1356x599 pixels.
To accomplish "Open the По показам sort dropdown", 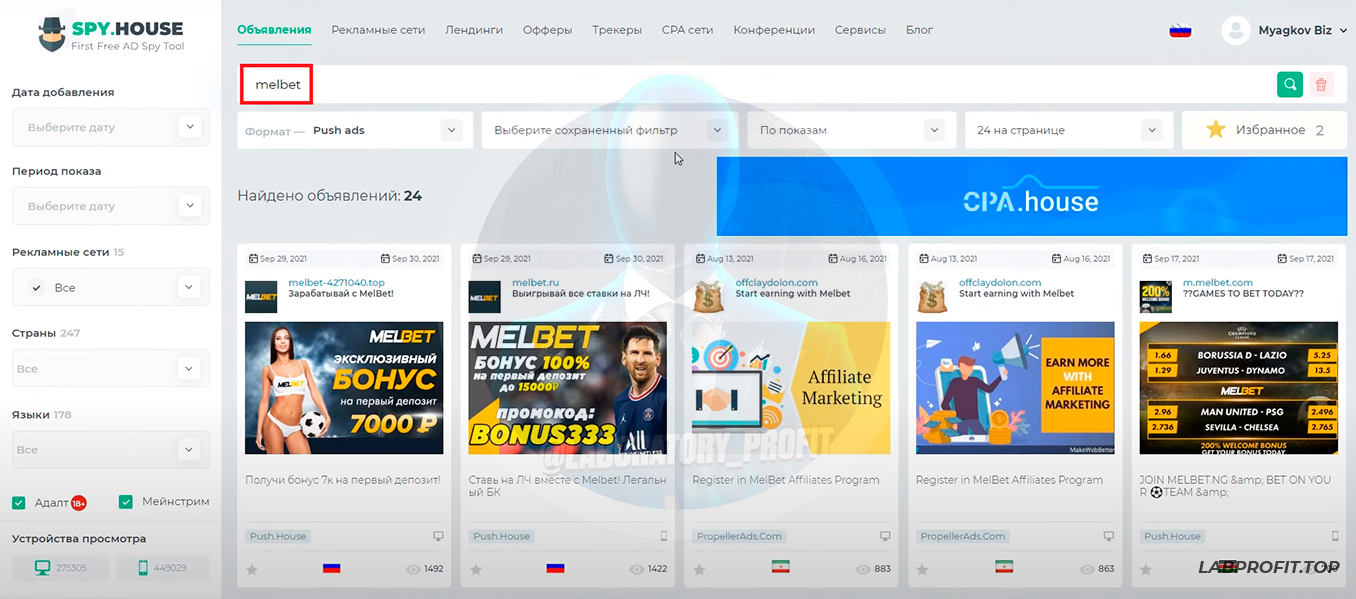I will pos(934,130).
